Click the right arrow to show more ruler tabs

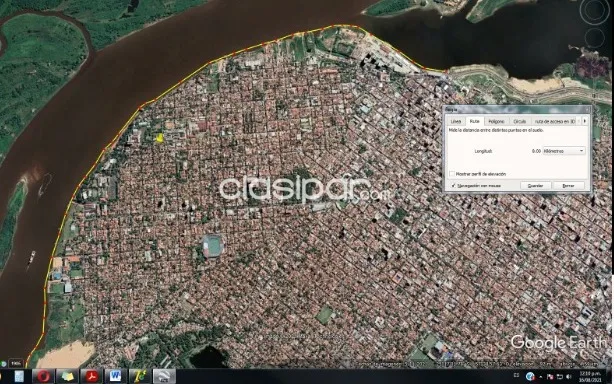click(585, 121)
